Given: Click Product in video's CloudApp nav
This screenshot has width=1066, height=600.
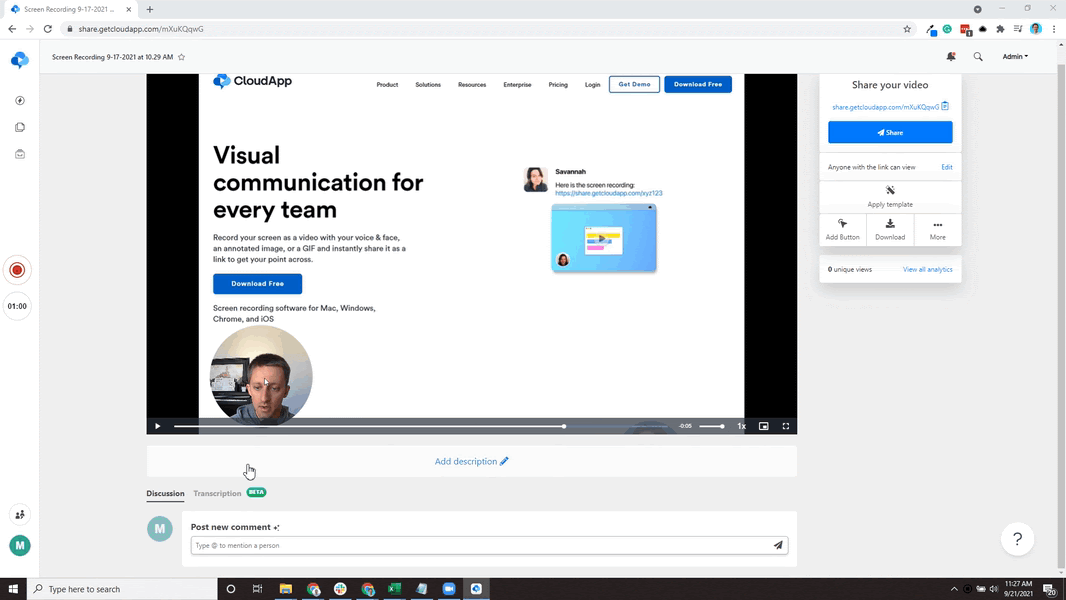Looking at the screenshot, I should tap(387, 85).
